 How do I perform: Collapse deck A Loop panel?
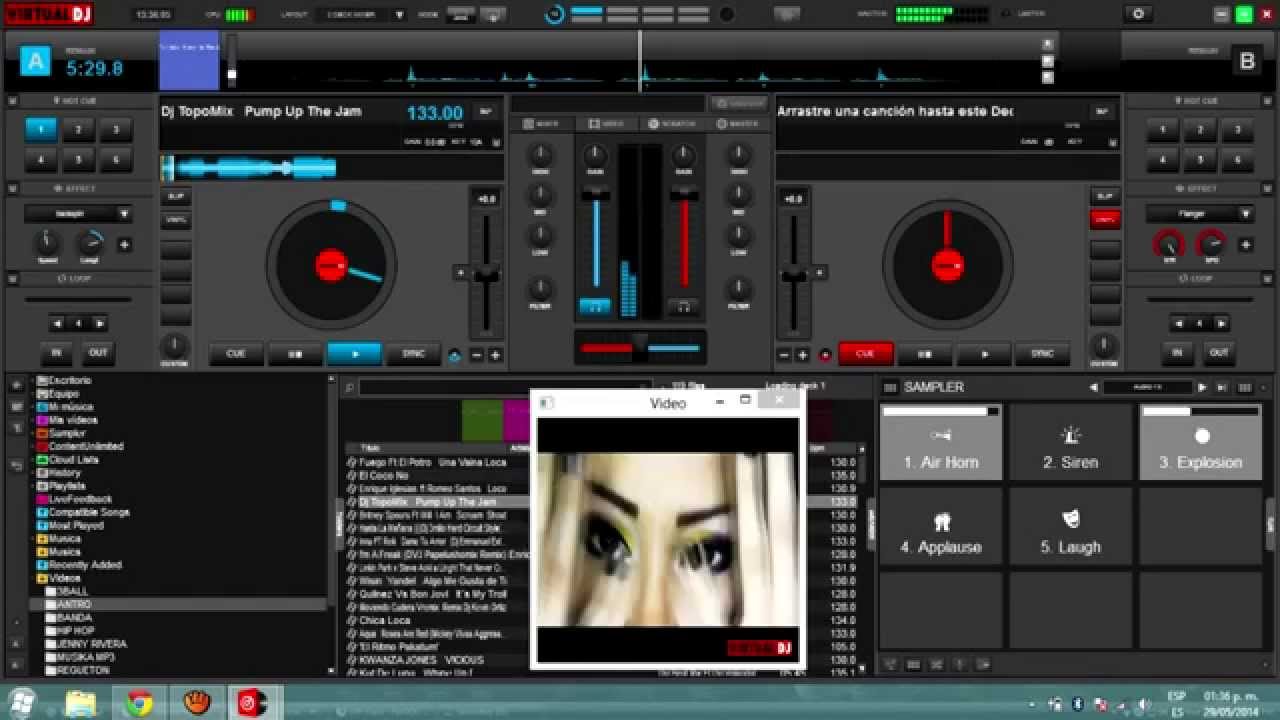tap(14, 278)
